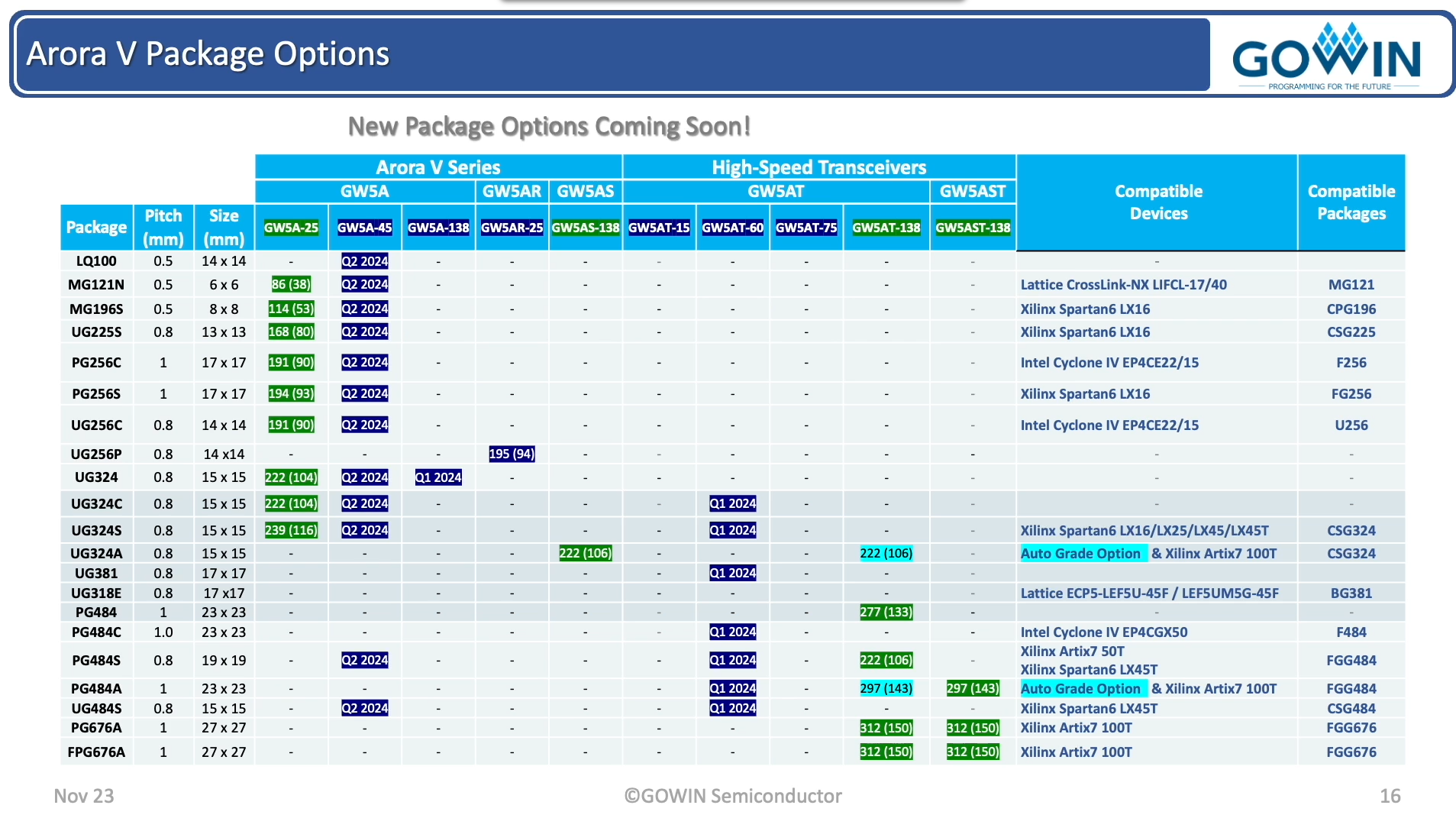Click the 'F484' compatible package
The width and height of the screenshot is (1456, 818).
(1351, 632)
